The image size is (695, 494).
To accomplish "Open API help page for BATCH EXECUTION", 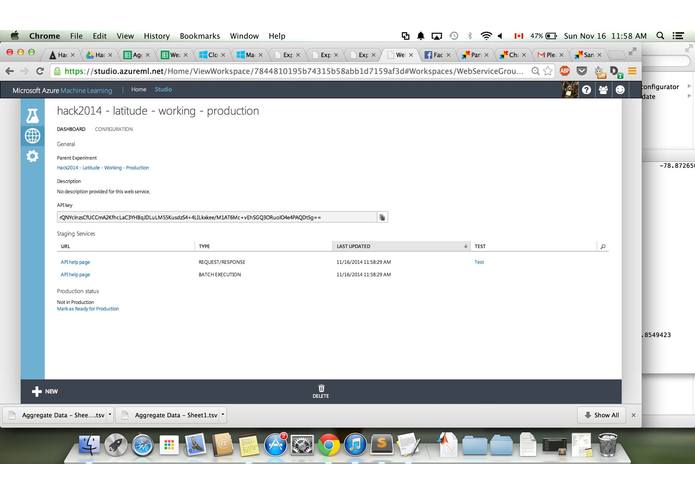I will click(x=75, y=274).
